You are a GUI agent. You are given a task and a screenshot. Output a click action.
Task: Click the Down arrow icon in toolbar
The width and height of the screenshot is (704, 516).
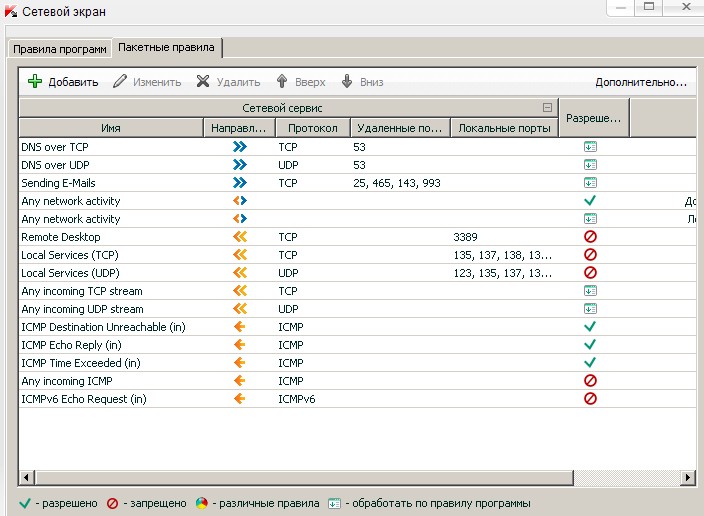348,82
